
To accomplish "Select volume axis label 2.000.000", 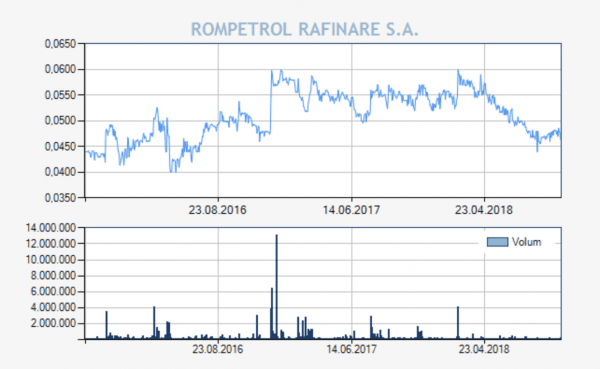I will point(53,323).
